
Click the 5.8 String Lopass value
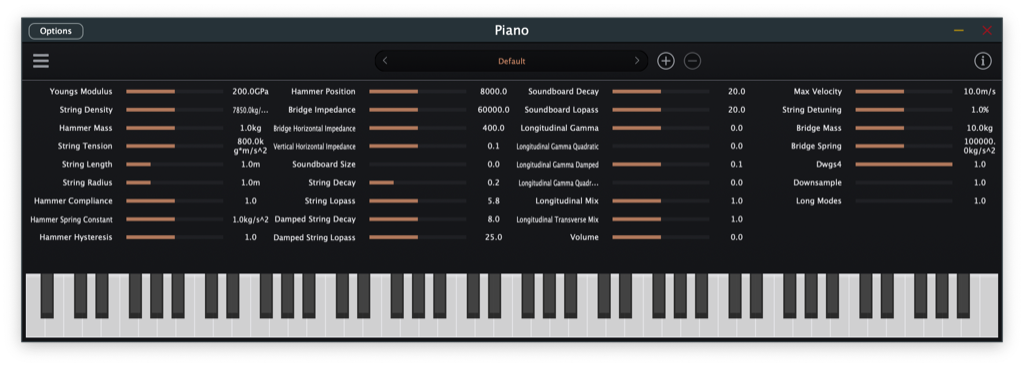pyautogui.click(x=494, y=201)
